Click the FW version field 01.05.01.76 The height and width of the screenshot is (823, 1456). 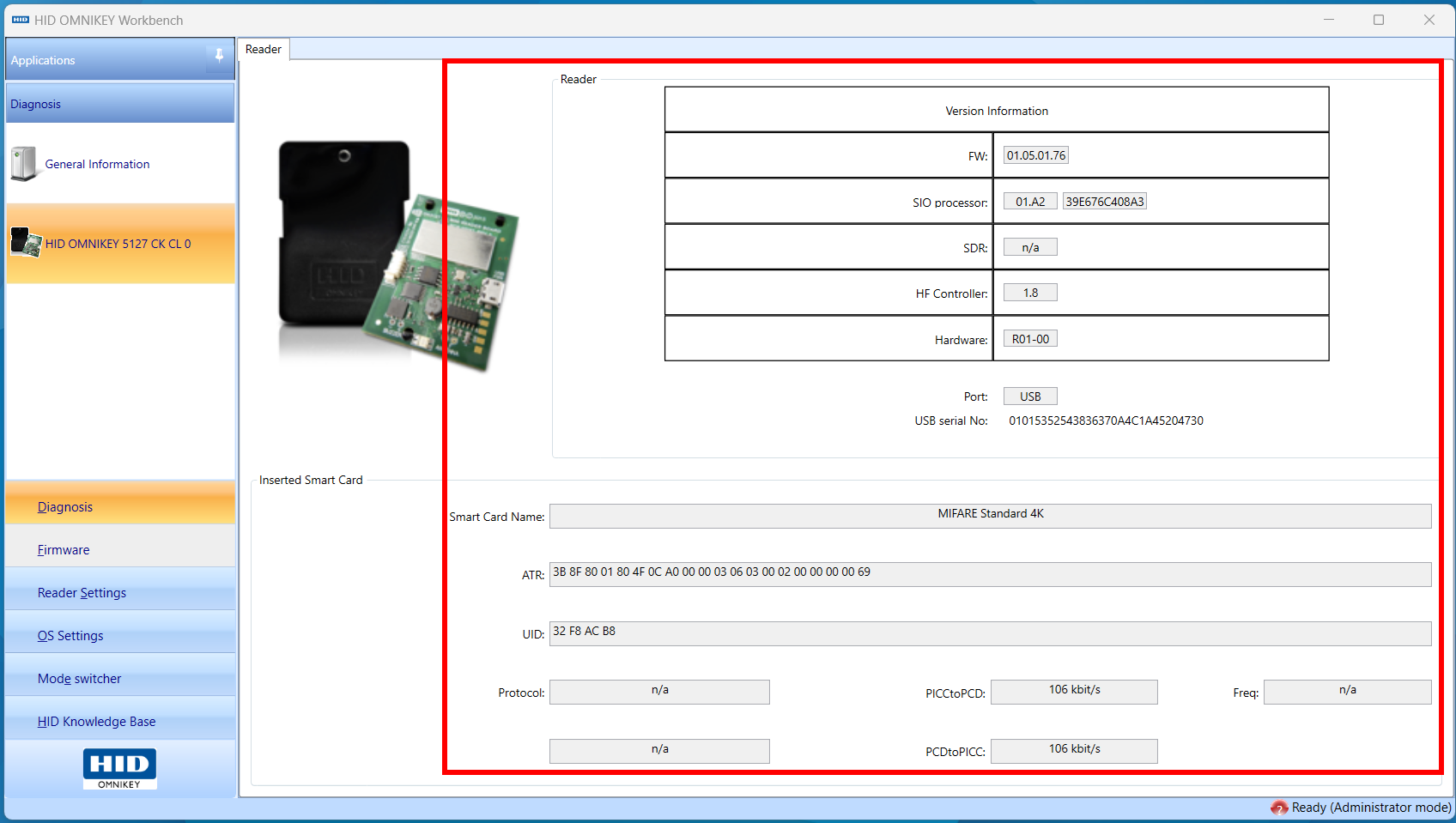pos(1036,155)
